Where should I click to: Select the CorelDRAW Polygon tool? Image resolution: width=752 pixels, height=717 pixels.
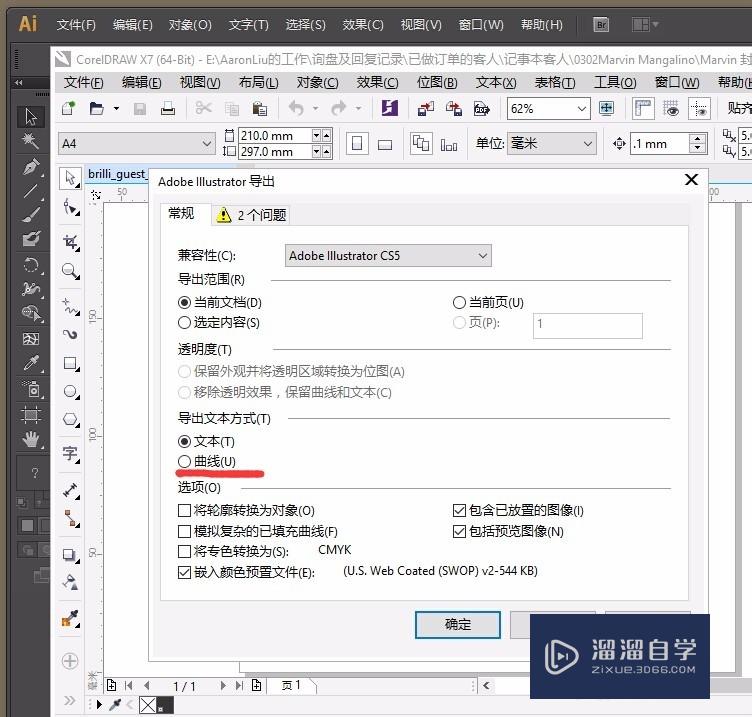(x=70, y=419)
